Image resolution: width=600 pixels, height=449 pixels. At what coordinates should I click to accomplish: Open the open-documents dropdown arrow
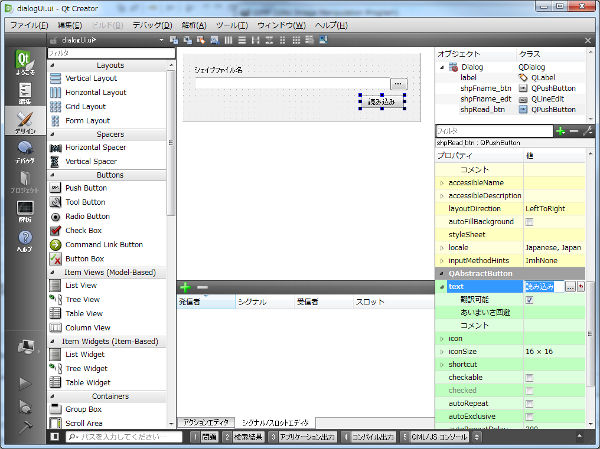[161, 40]
